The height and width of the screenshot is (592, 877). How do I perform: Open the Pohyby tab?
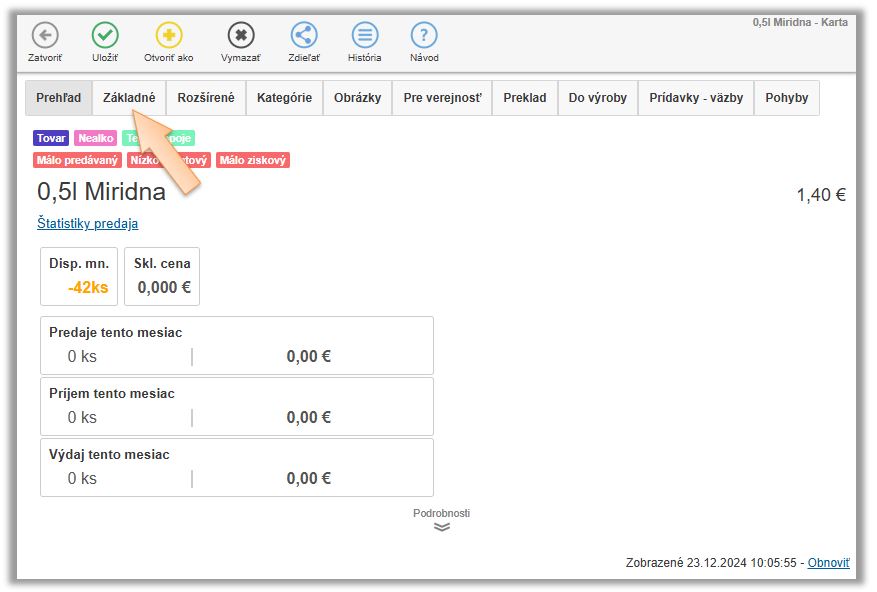787,98
